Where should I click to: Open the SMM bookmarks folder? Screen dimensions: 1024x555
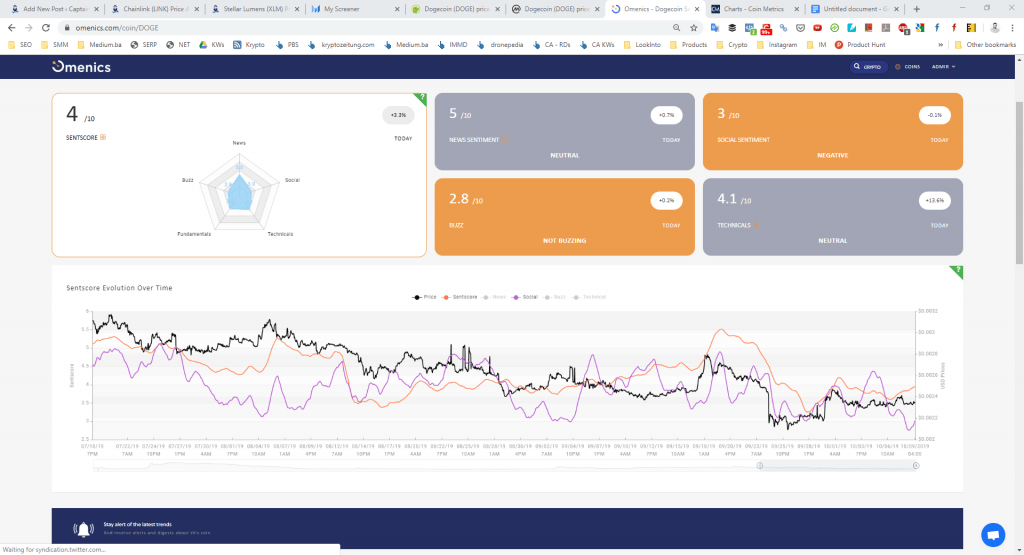(x=54, y=45)
